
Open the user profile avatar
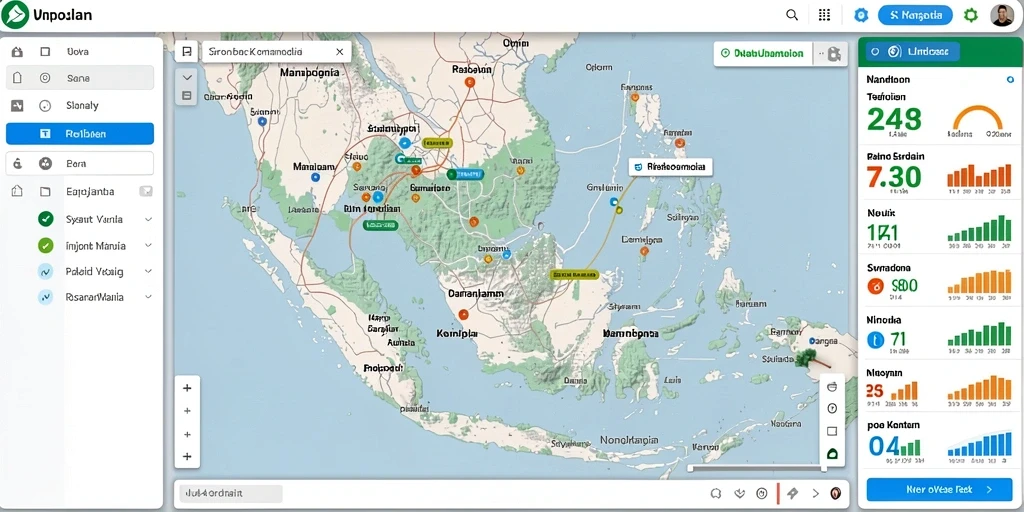click(1001, 15)
